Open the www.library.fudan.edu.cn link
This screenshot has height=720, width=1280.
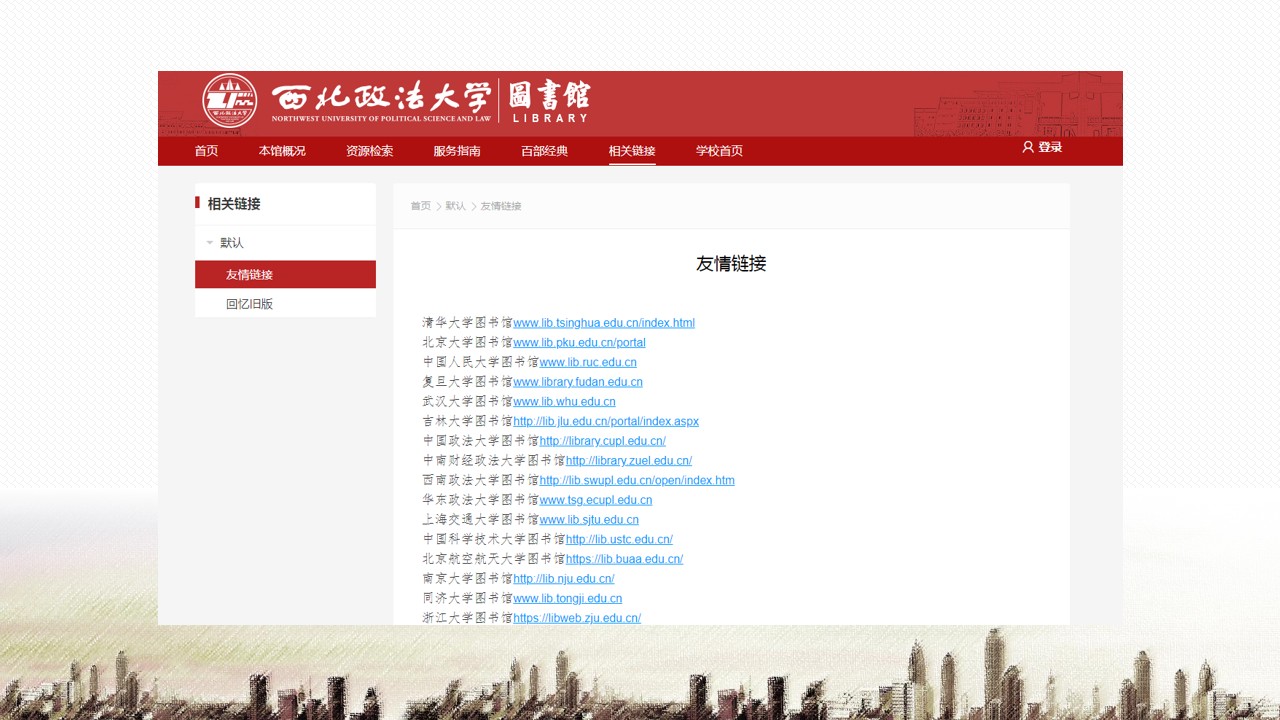pos(578,382)
